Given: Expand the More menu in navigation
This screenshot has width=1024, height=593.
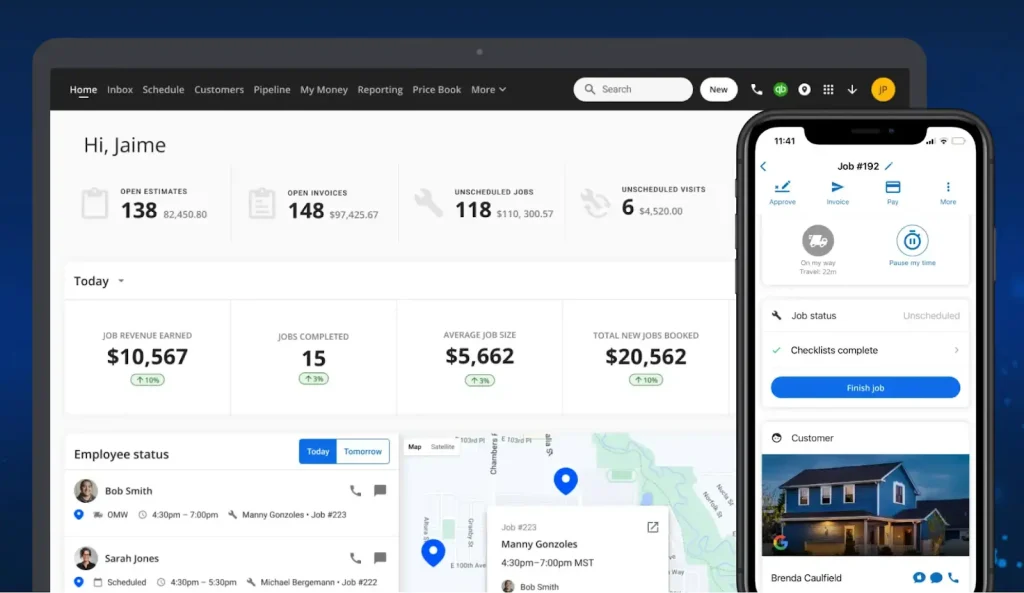Looking at the screenshot, I should (488, 89).
